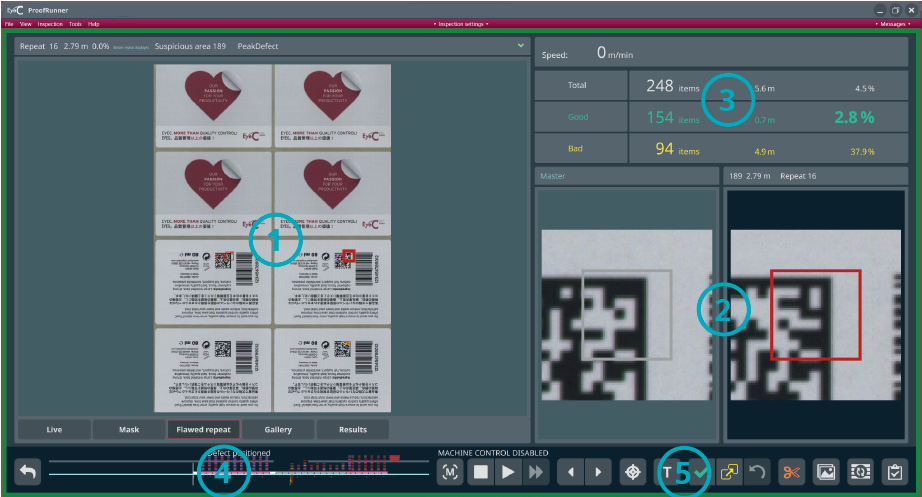Click the white position bar on the defect timeline
Screen dimensions: 922x497
[x=194, y=473]
